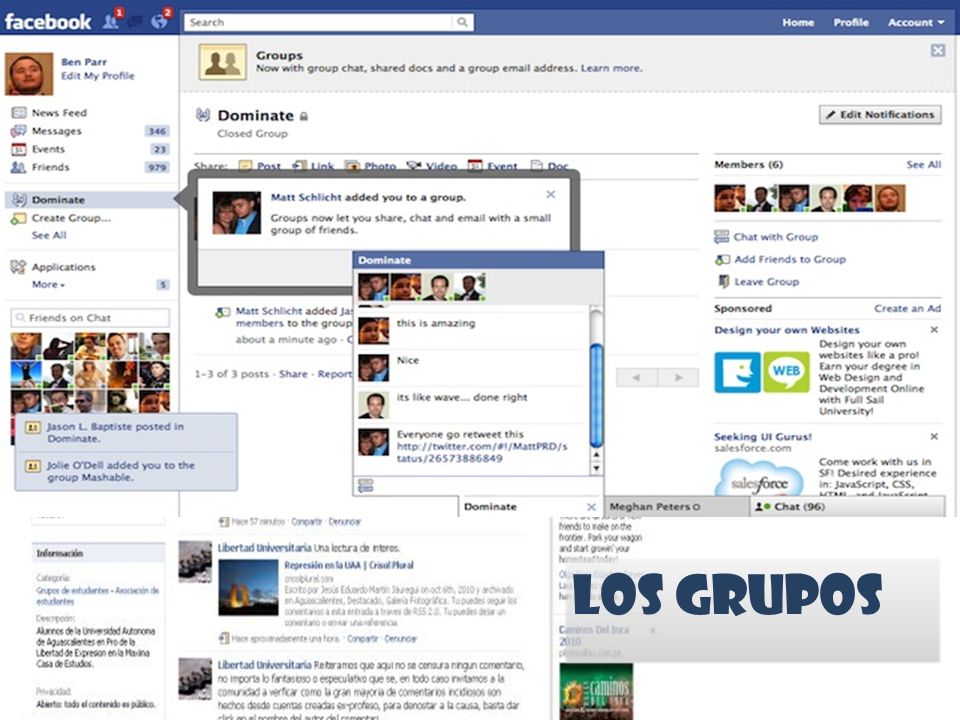Screen dimensions: 960x720
Task: Click Edit My Profile link
Action: tap(98, 76)
